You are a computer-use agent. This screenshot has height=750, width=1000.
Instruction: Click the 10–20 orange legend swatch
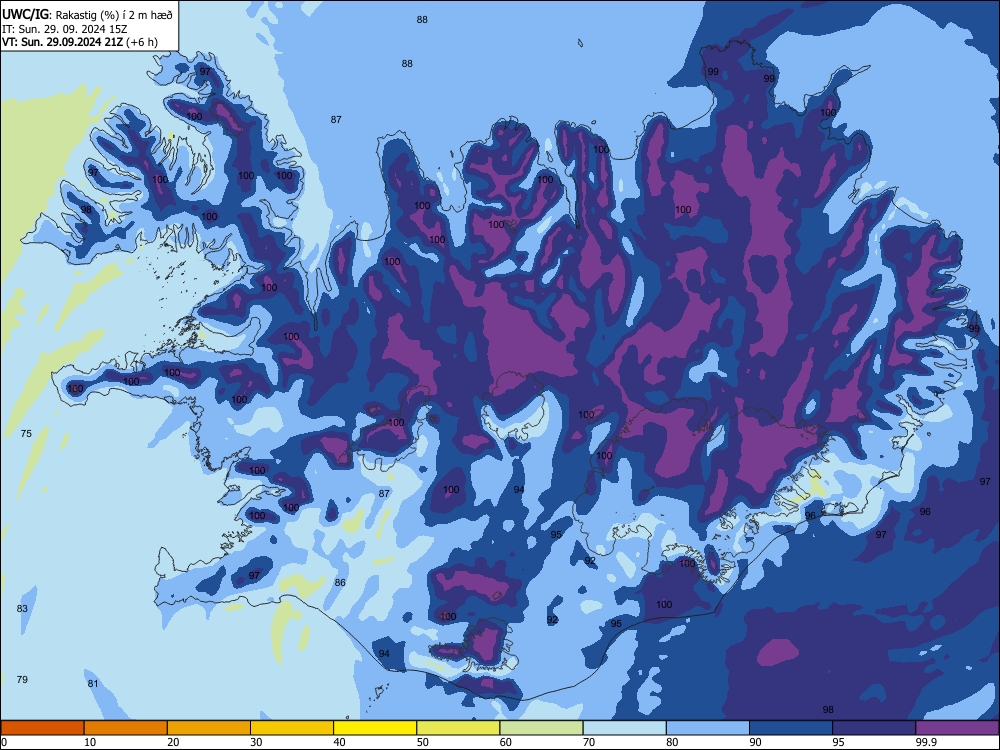click(126, 728)
